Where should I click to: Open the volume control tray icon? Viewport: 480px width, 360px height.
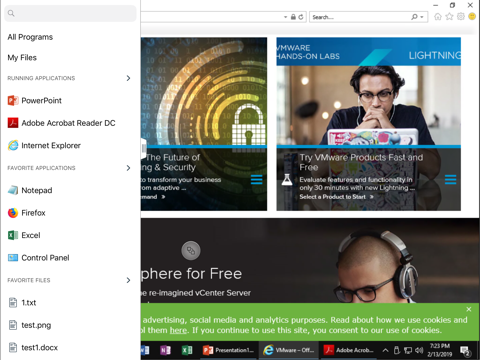[419, 350]
